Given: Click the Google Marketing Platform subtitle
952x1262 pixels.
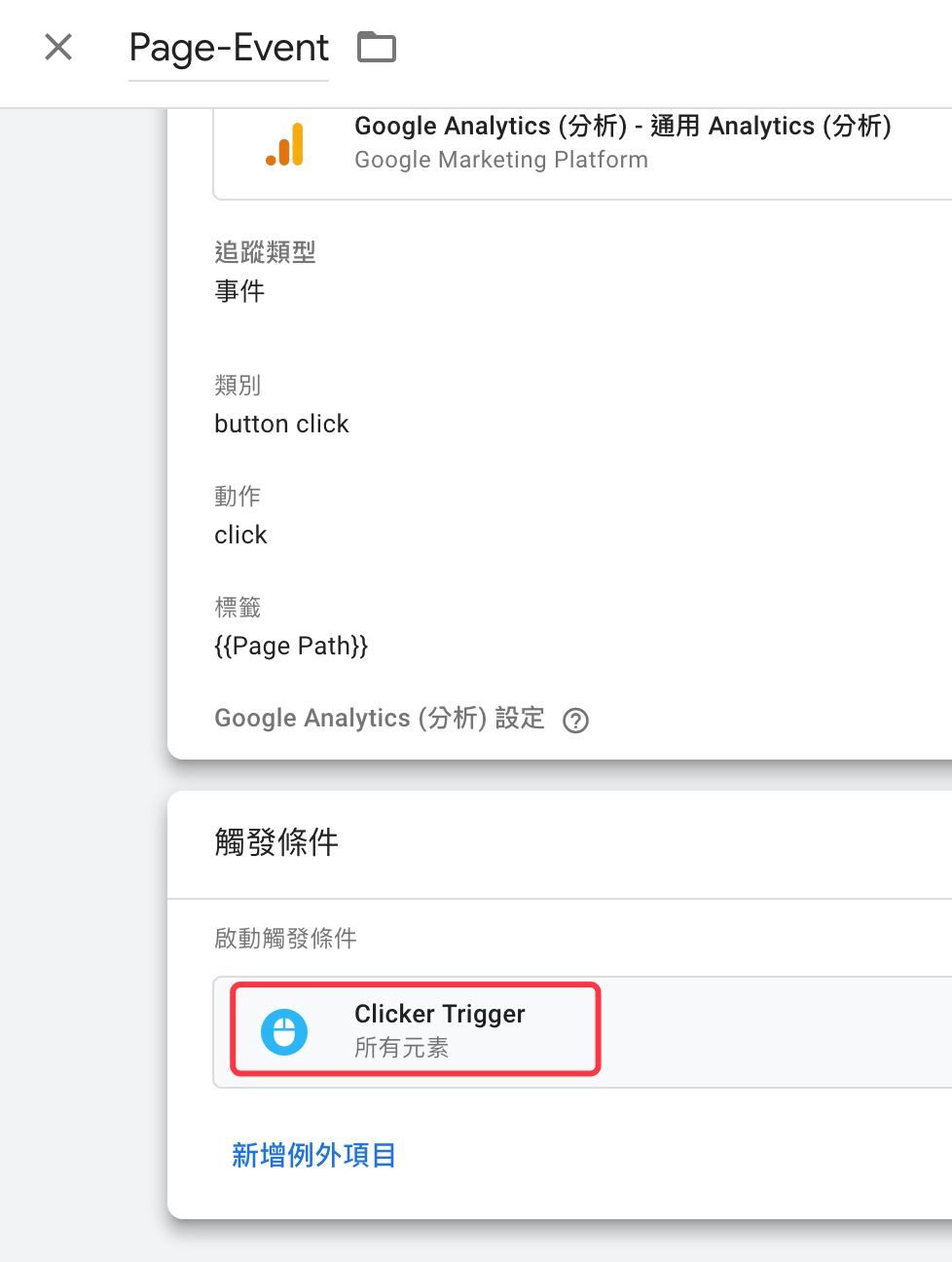Looking at the screenshot, I should coord(501,160).
